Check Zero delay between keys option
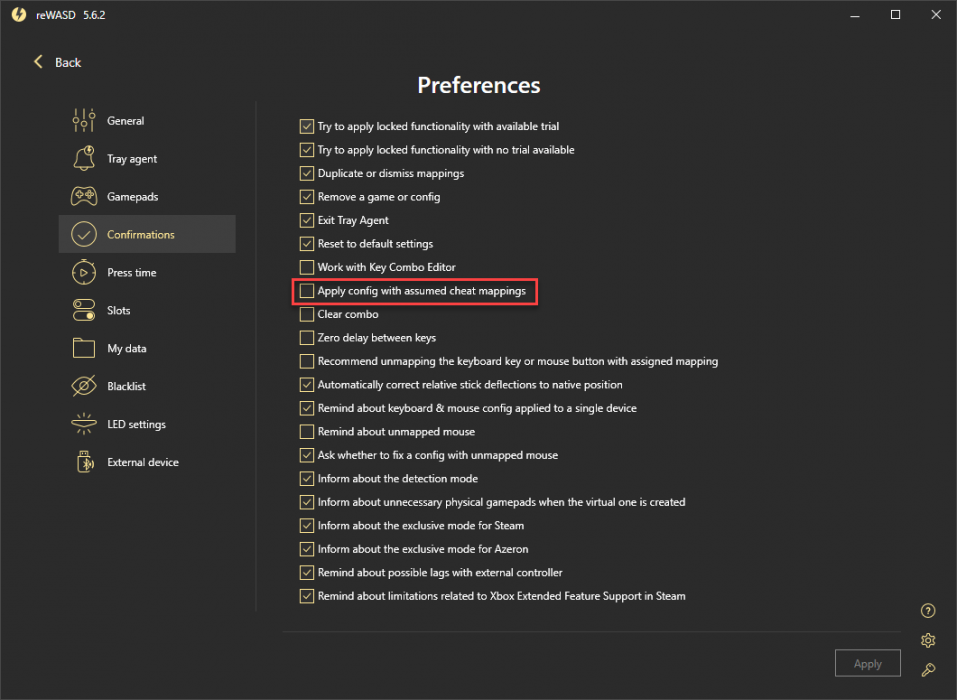The image size is (957, 700). pyautogui.click(x=306, y=337)
